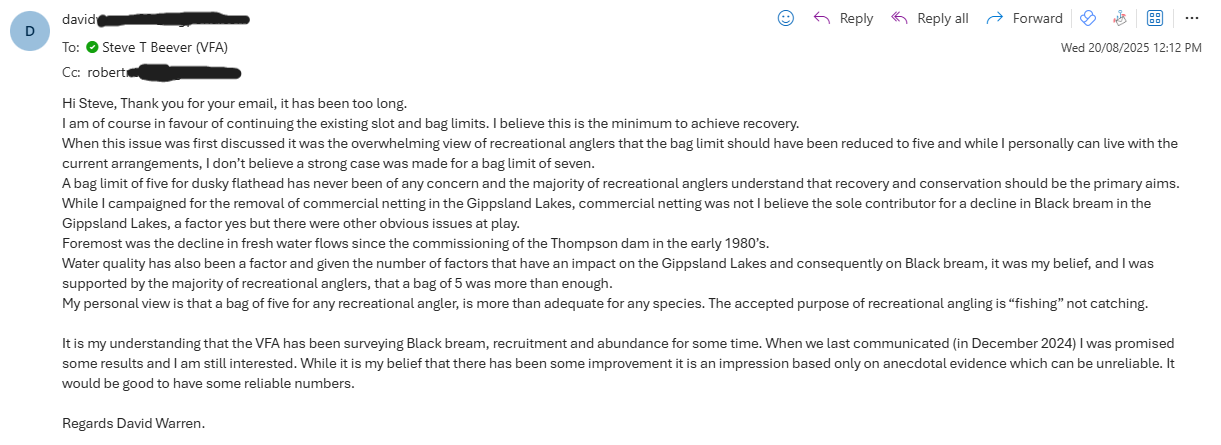Select the sender name starting with david
The height and width of the screenshot is (445, 1221).
tap(155, 19)
